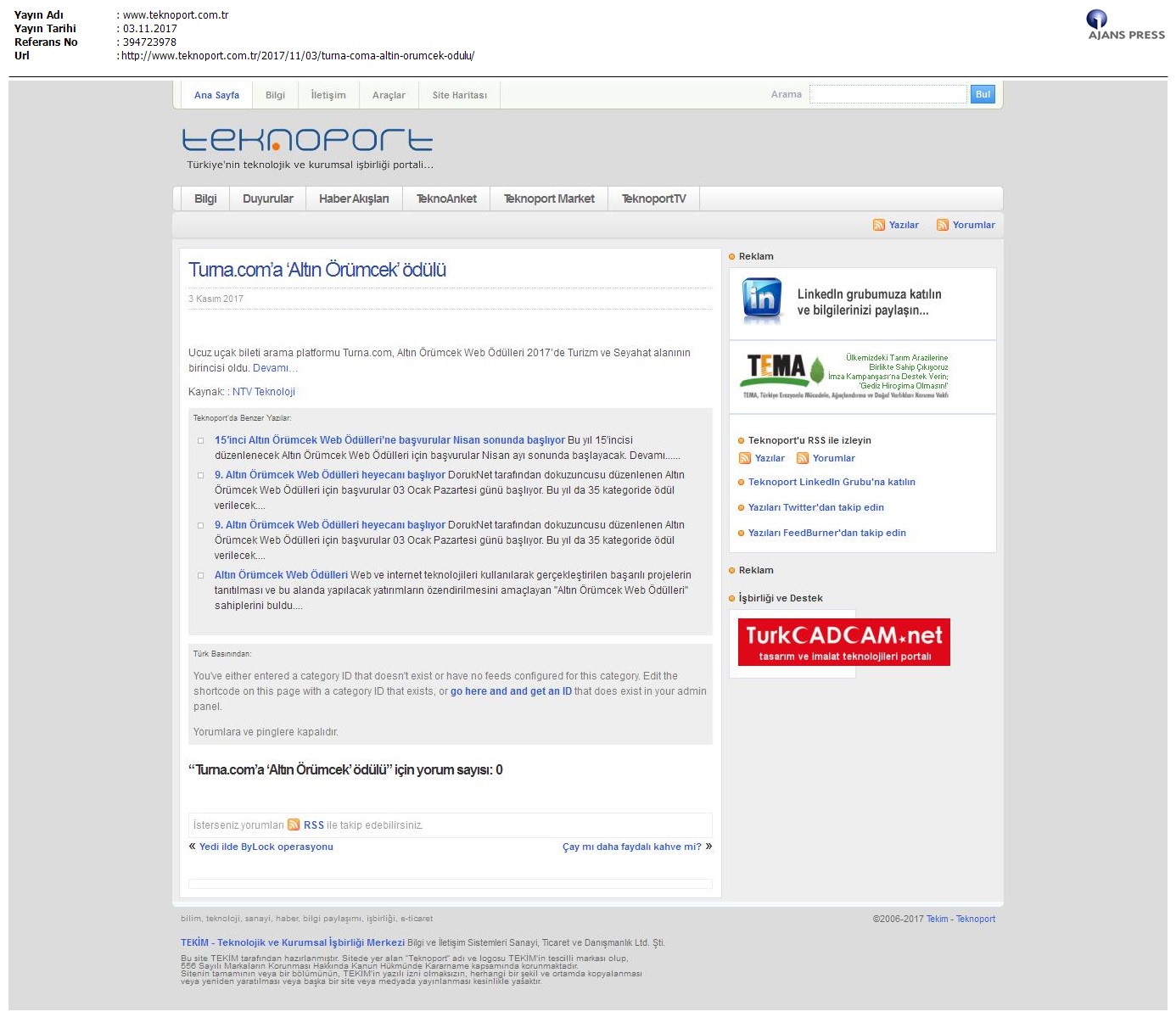This screenshot has width=1176, height=1023.
Task: Click sidebar RSS icon next to Yazılar
Action: pos(744,458)
